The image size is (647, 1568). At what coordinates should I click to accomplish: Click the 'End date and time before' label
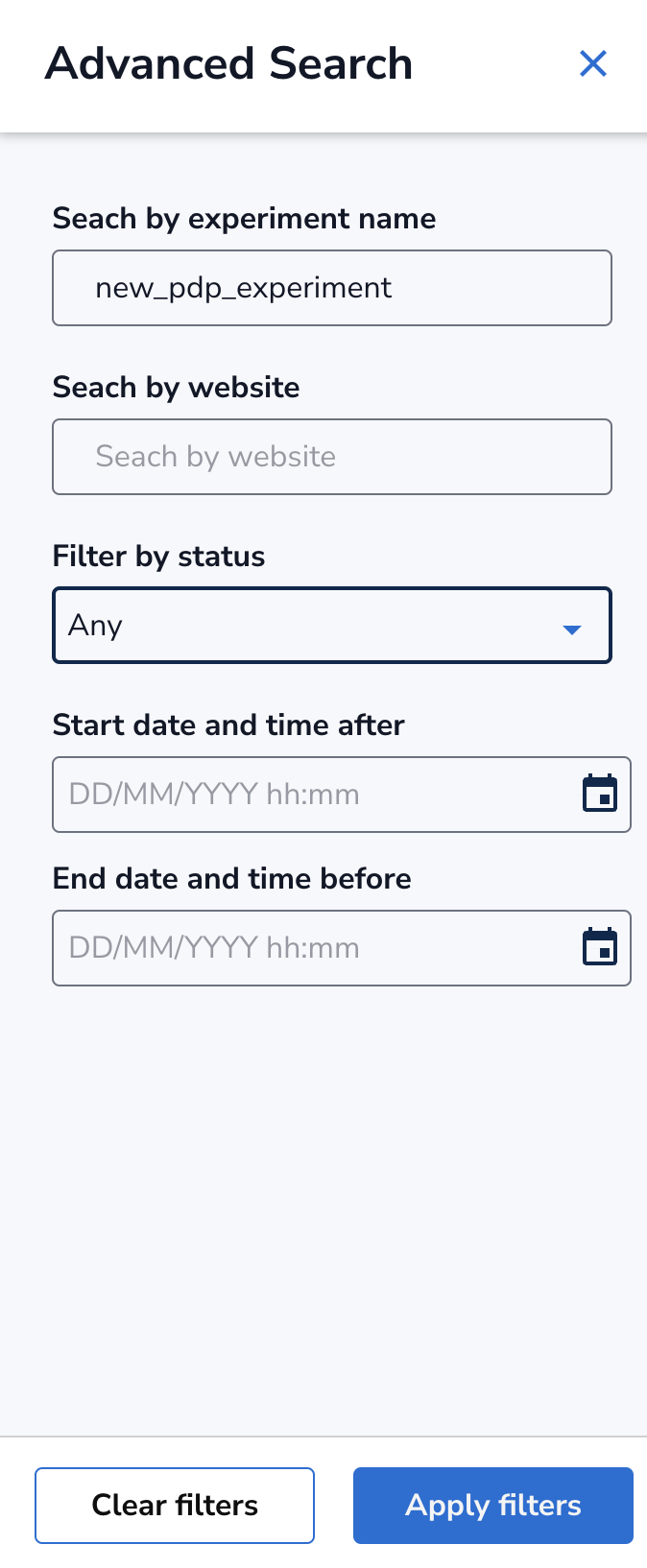(231, 879)
